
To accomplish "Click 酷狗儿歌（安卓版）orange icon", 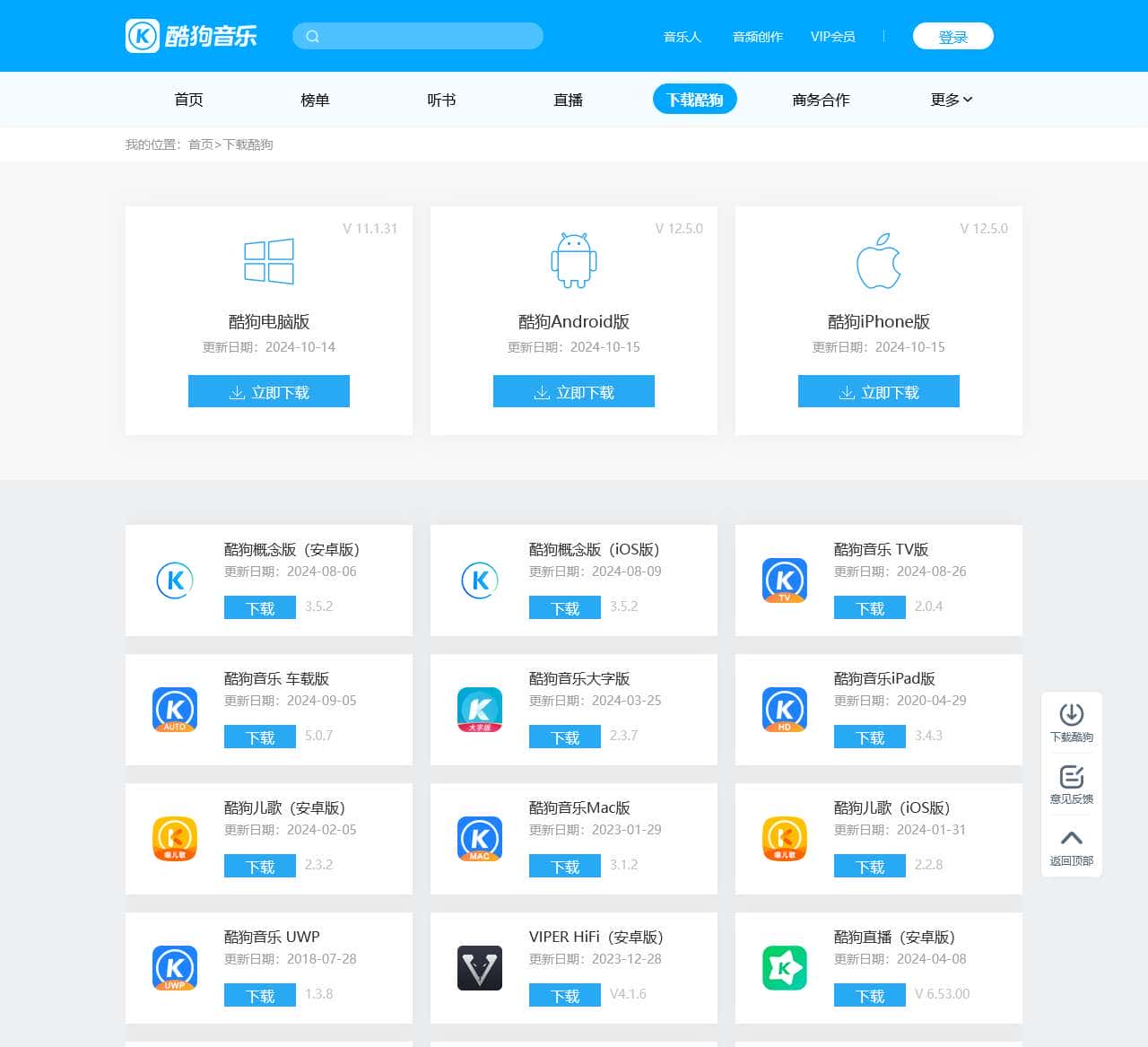I will (x=175, y=839).
